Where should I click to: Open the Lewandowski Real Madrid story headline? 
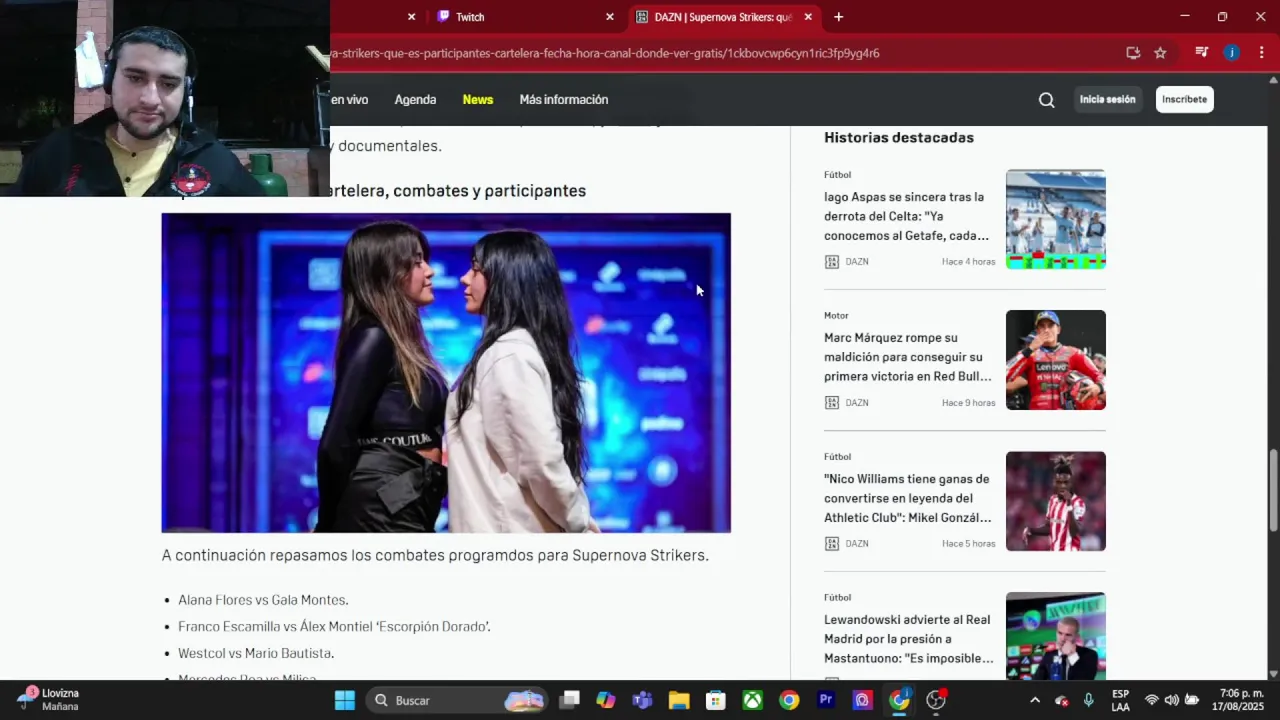[909, 639]
